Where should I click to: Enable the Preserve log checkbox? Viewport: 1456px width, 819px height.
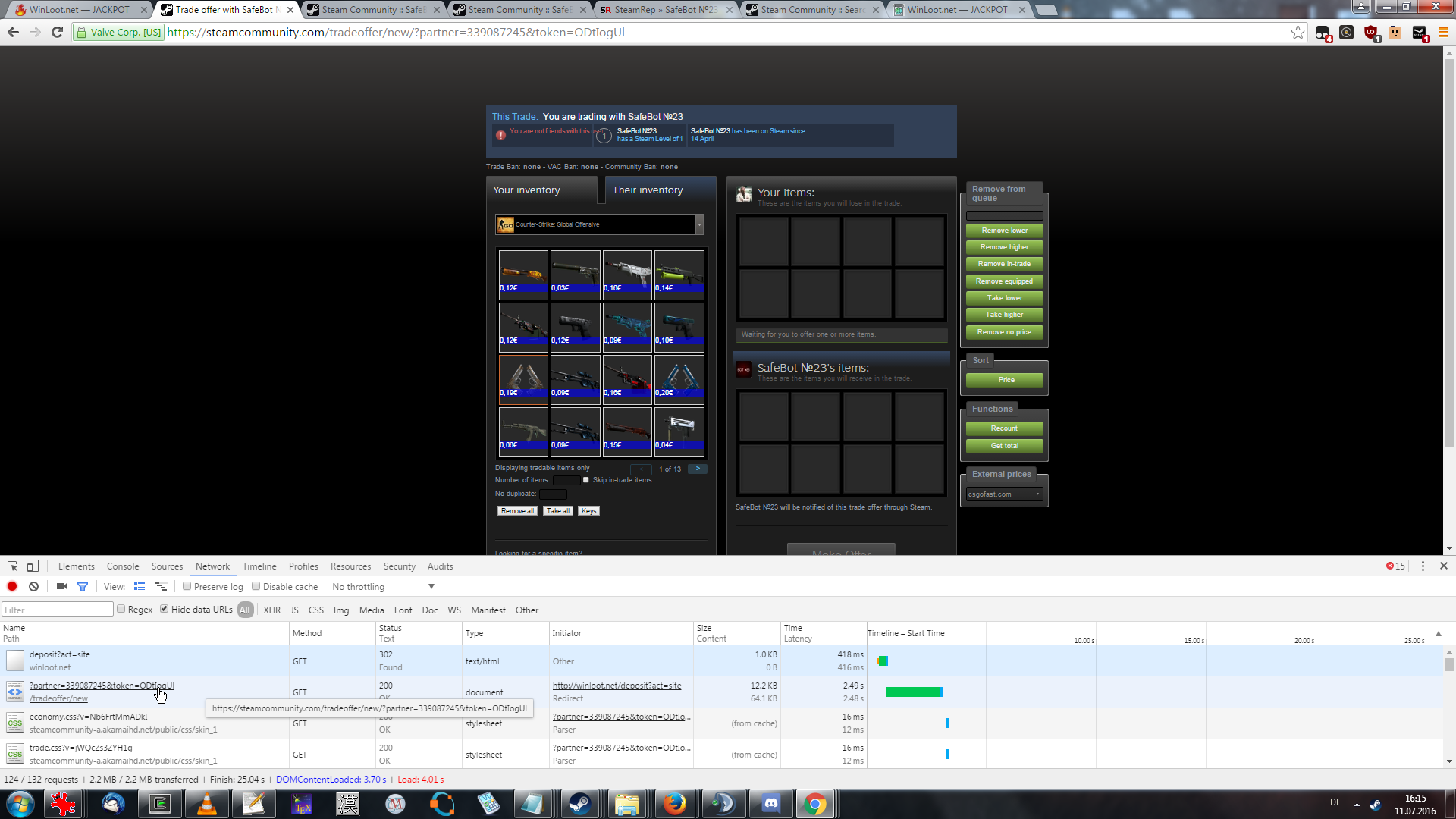click(x=187, y=586)
